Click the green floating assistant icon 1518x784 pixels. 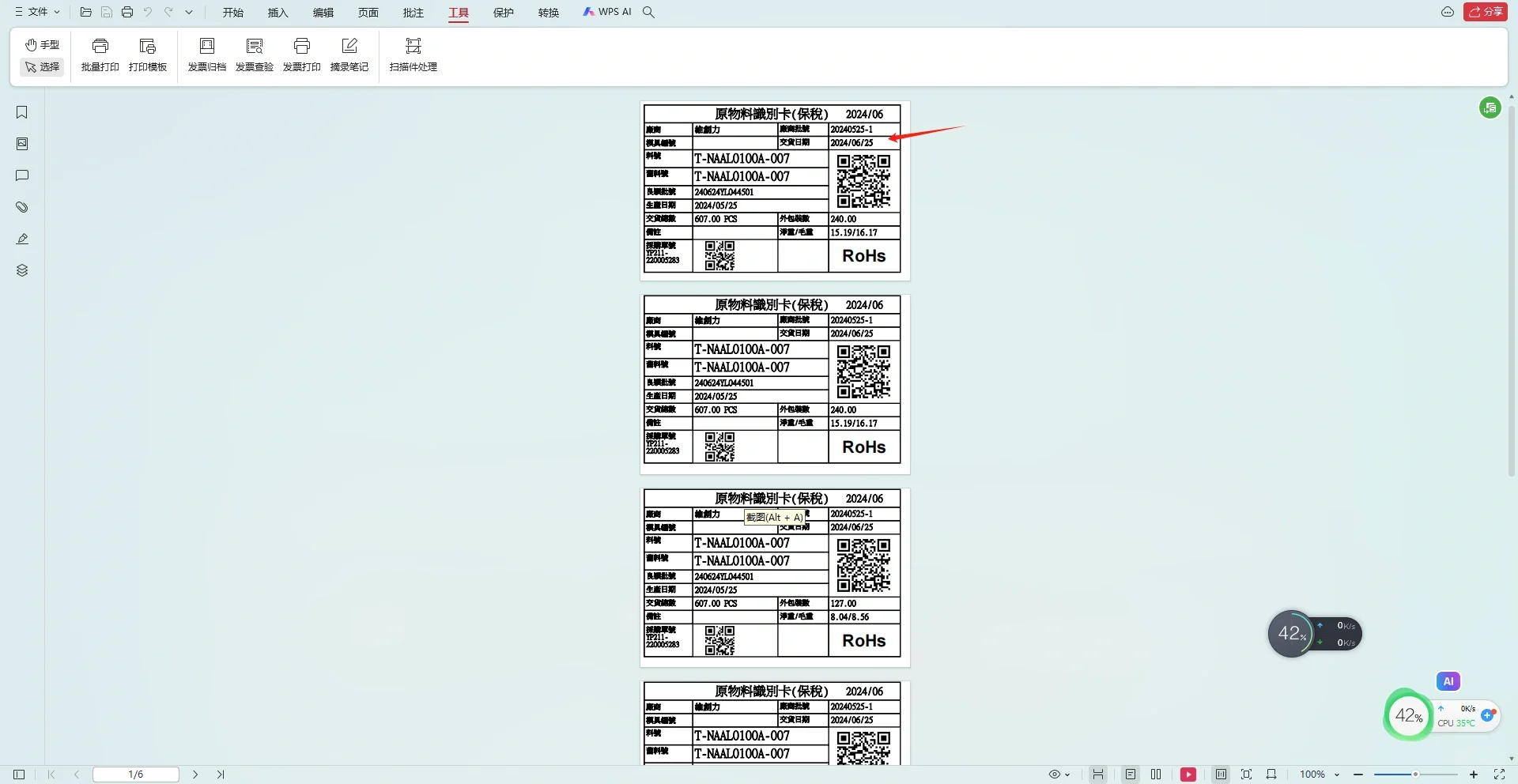pos(1490,107)
